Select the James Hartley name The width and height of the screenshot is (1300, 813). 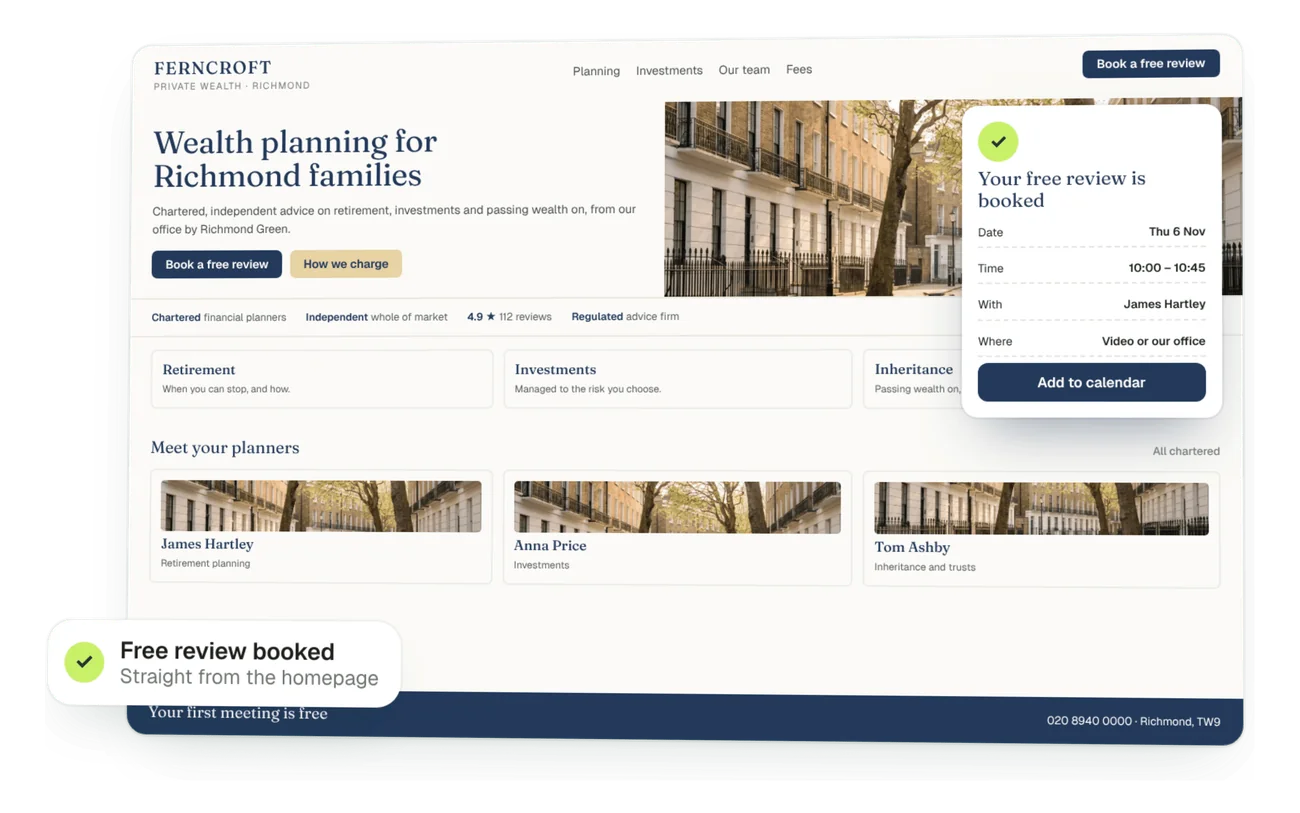(207, 544)
